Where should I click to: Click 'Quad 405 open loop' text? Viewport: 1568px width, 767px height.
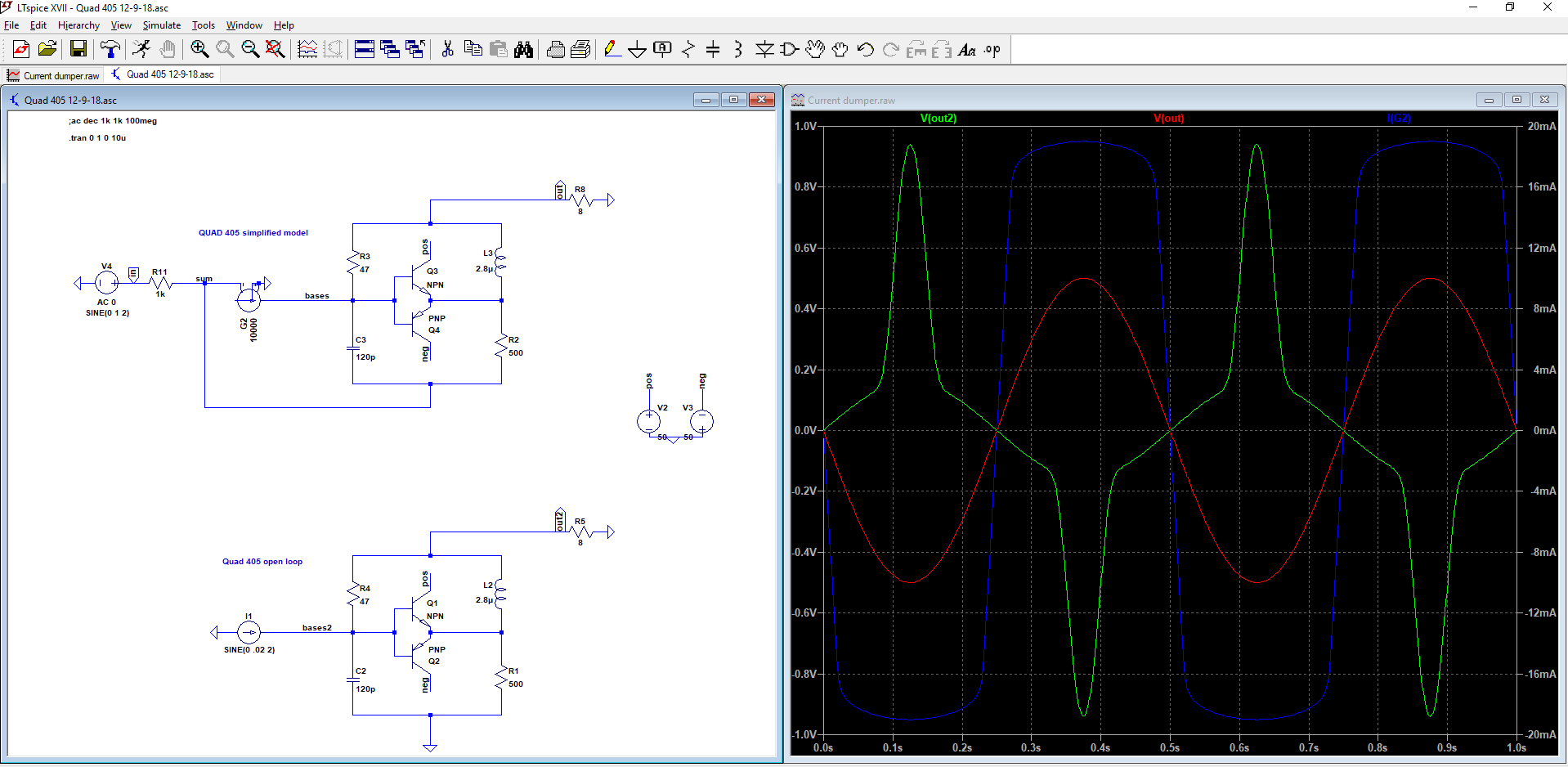pos(262,562)
